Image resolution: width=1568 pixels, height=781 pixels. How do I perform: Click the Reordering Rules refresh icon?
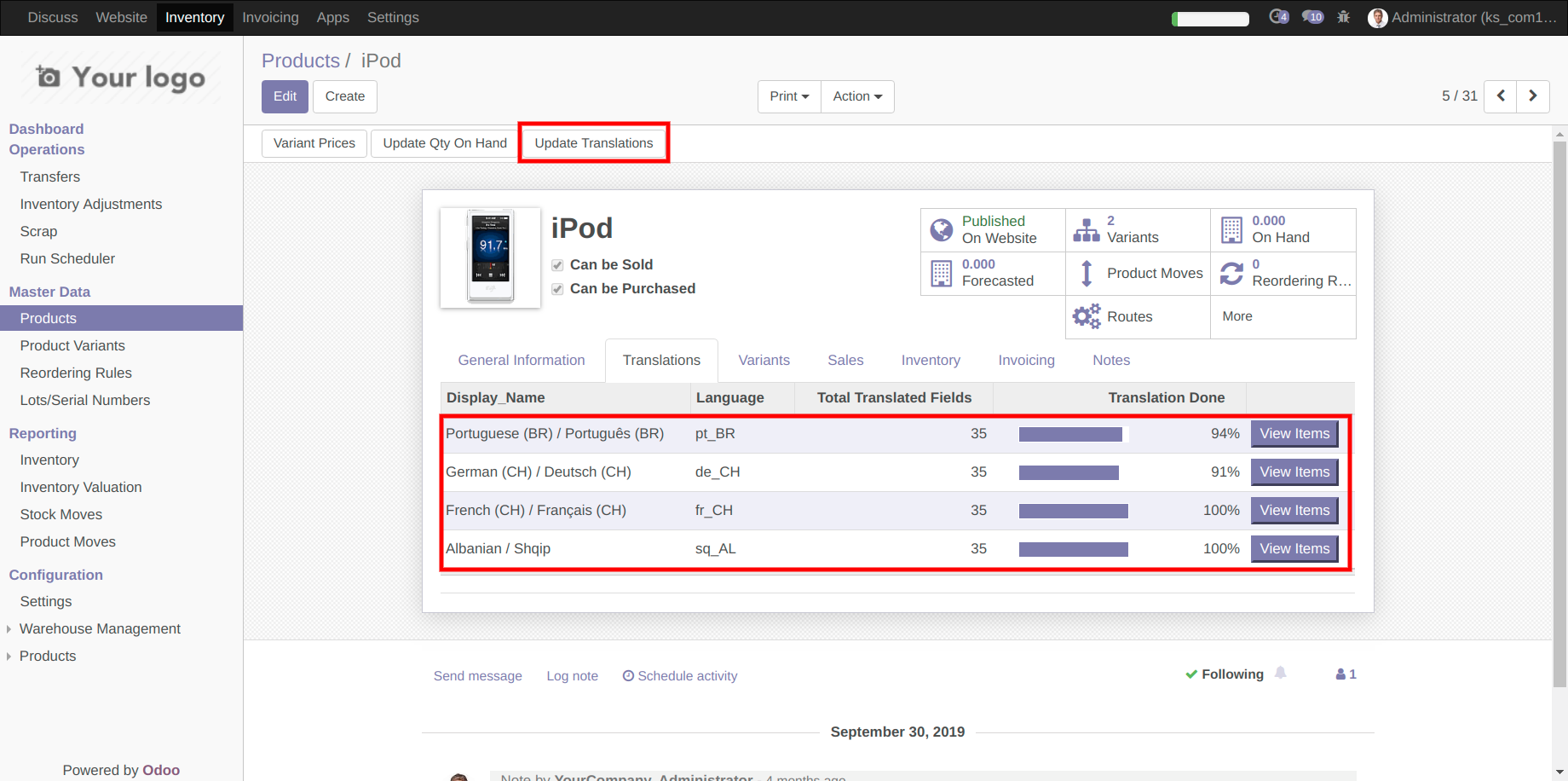pyautogui.click(x=1231, y=274)
